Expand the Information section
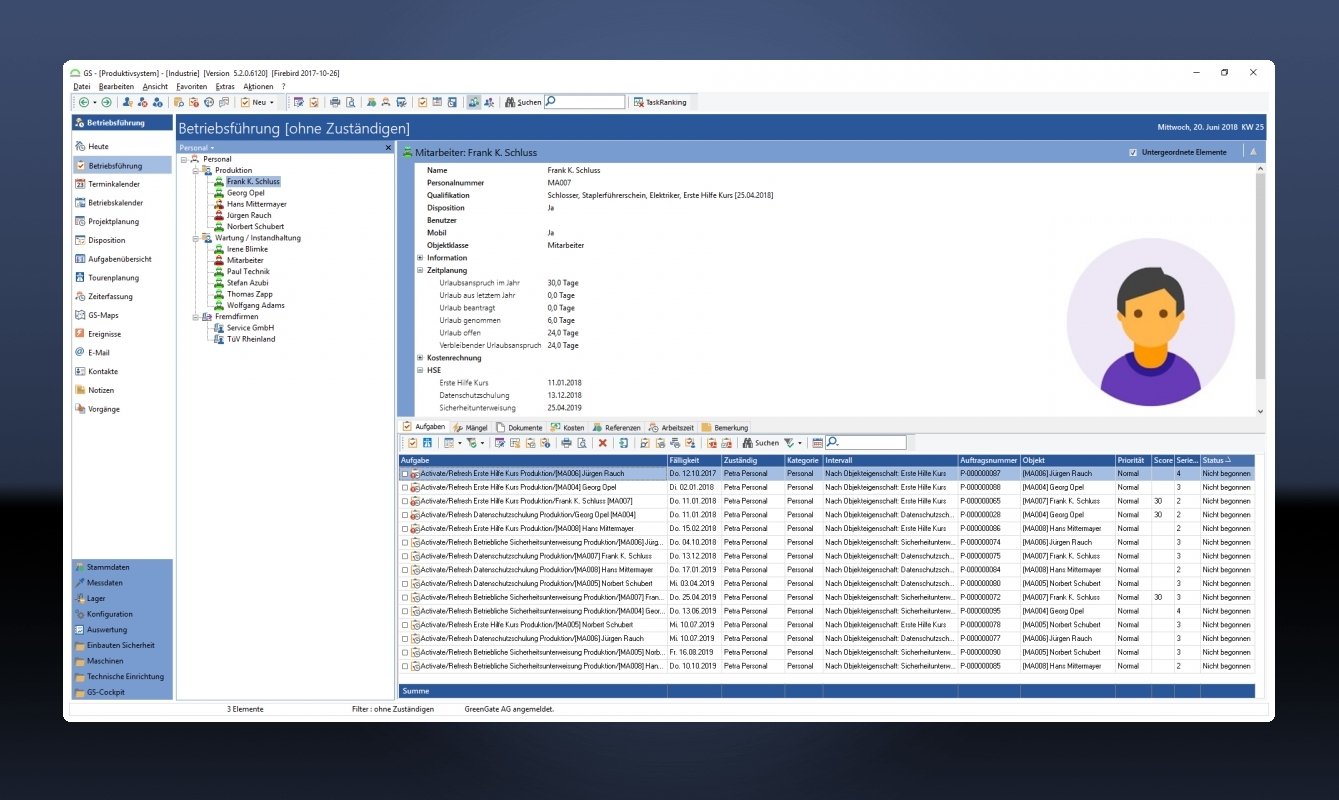 click(420, 258)
